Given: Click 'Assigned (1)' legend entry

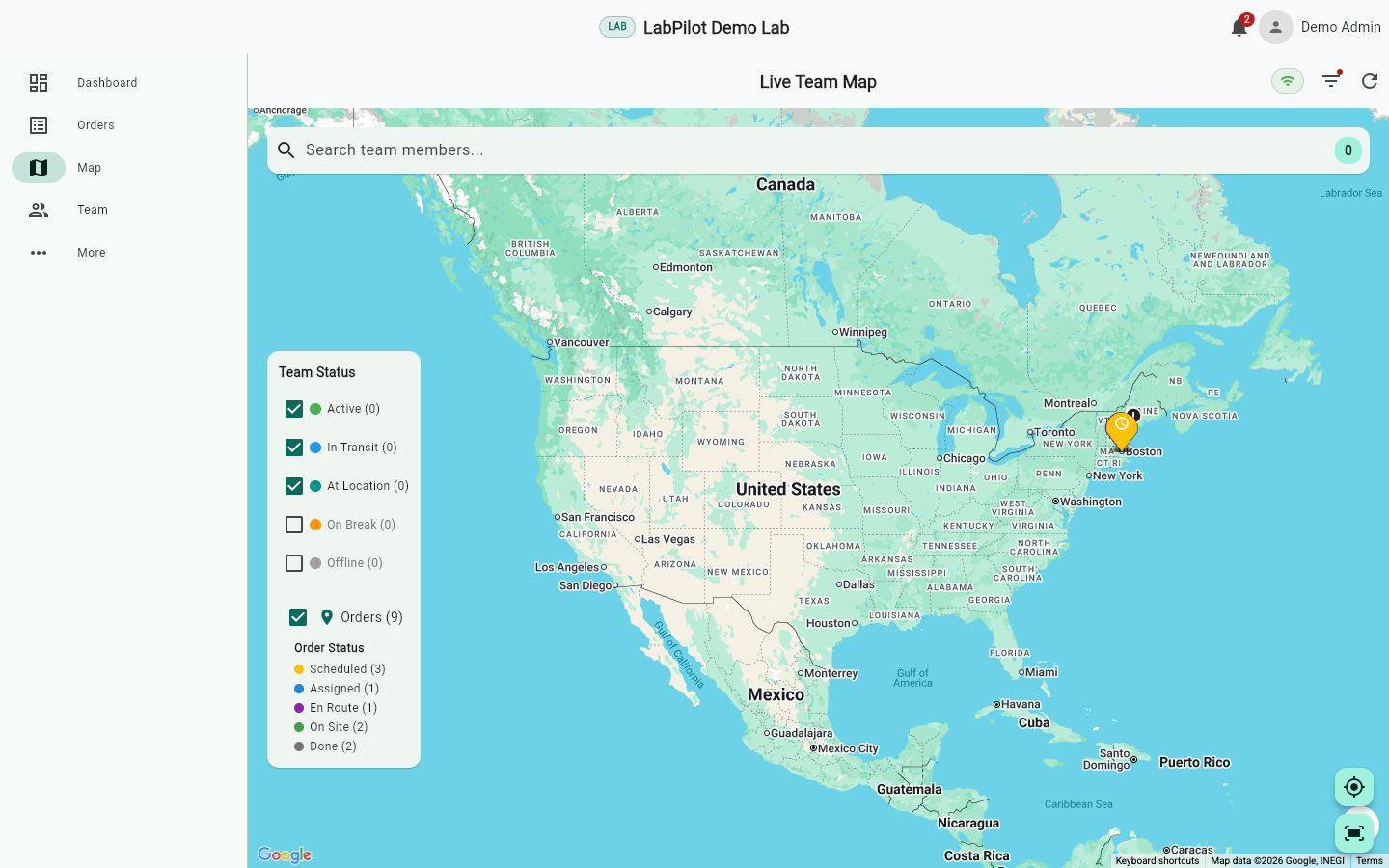Looking at the screenshot, I should point(337,689).
